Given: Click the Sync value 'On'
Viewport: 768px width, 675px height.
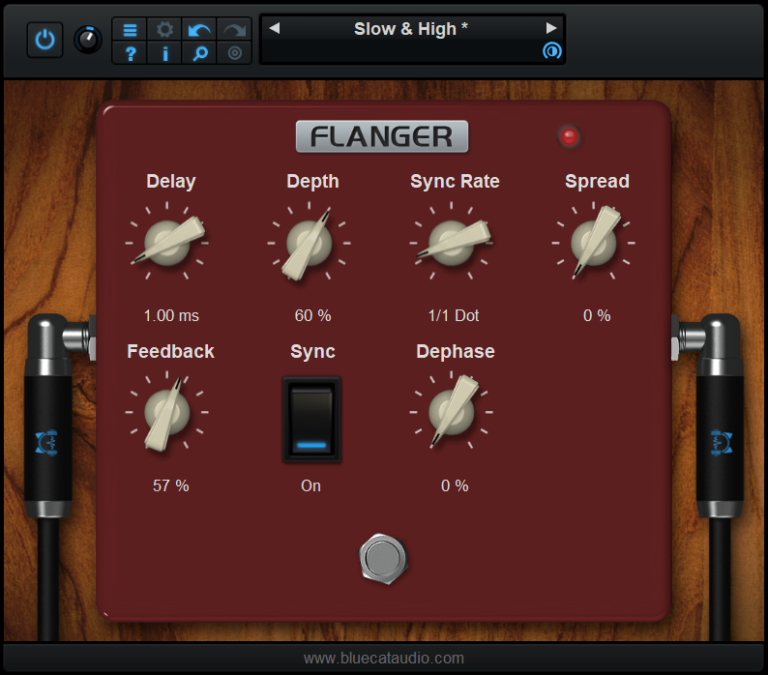Looking at the screenshot, I should click(311, 485).
